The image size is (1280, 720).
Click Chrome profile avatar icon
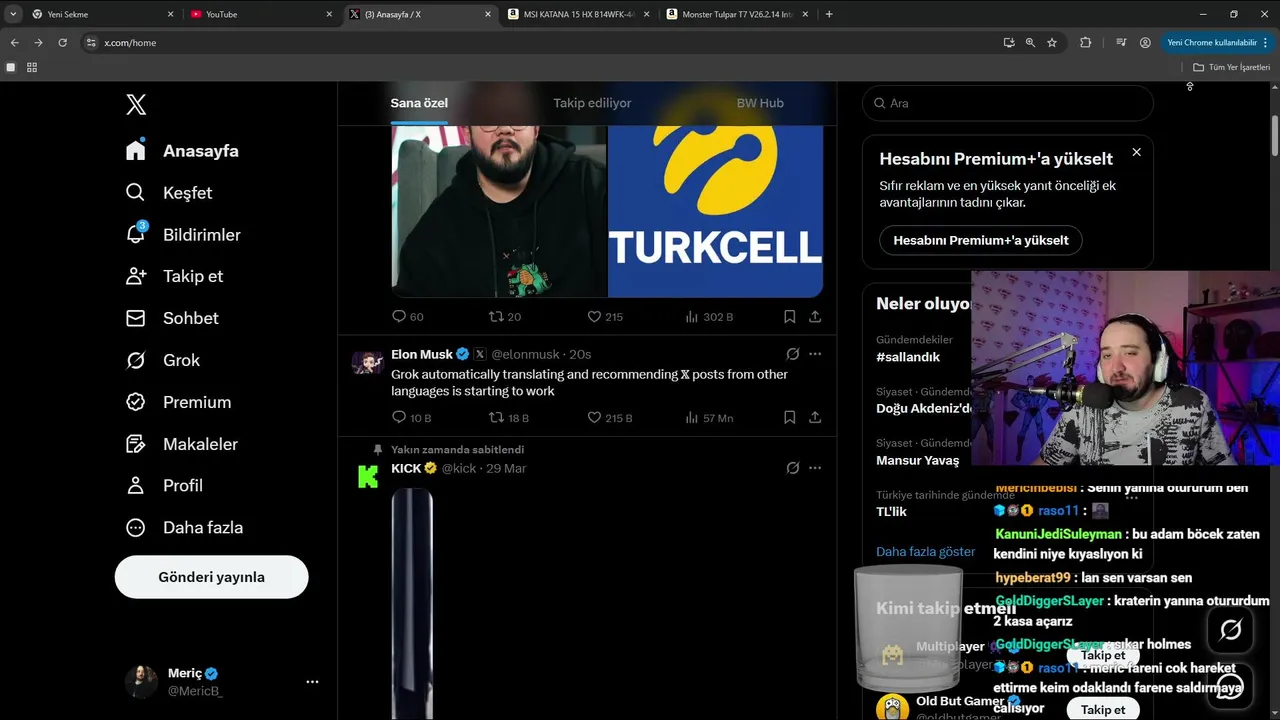1145,43
